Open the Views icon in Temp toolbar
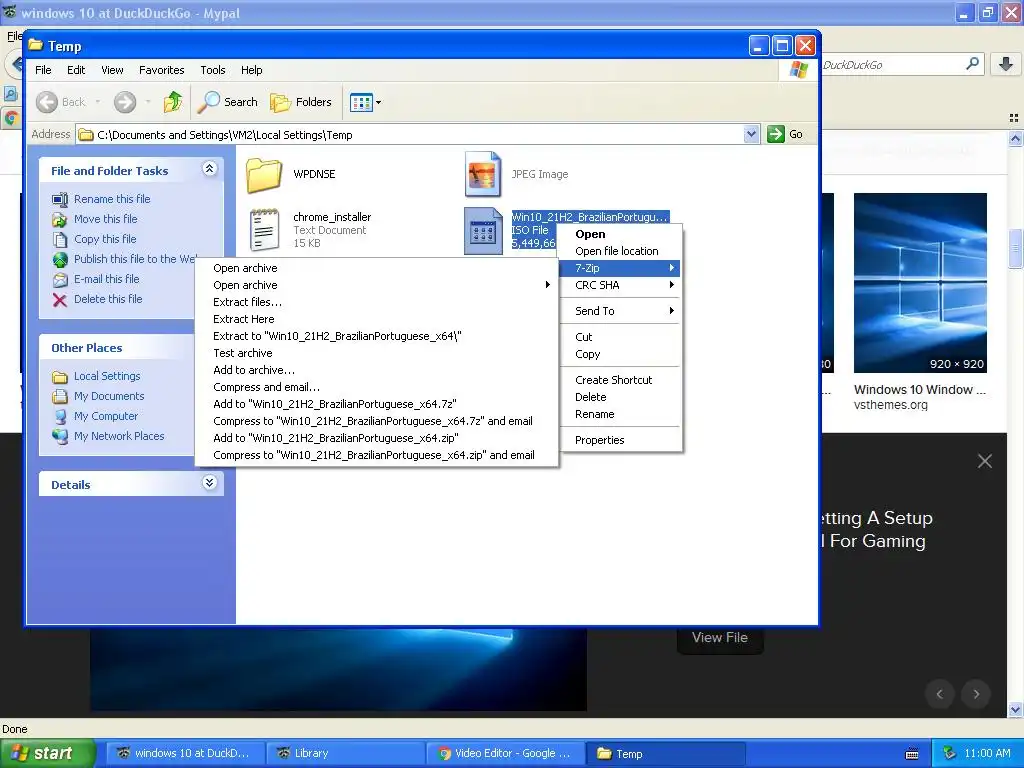Viewport: 1024px width, 768px height. click(x=360, y=103)
